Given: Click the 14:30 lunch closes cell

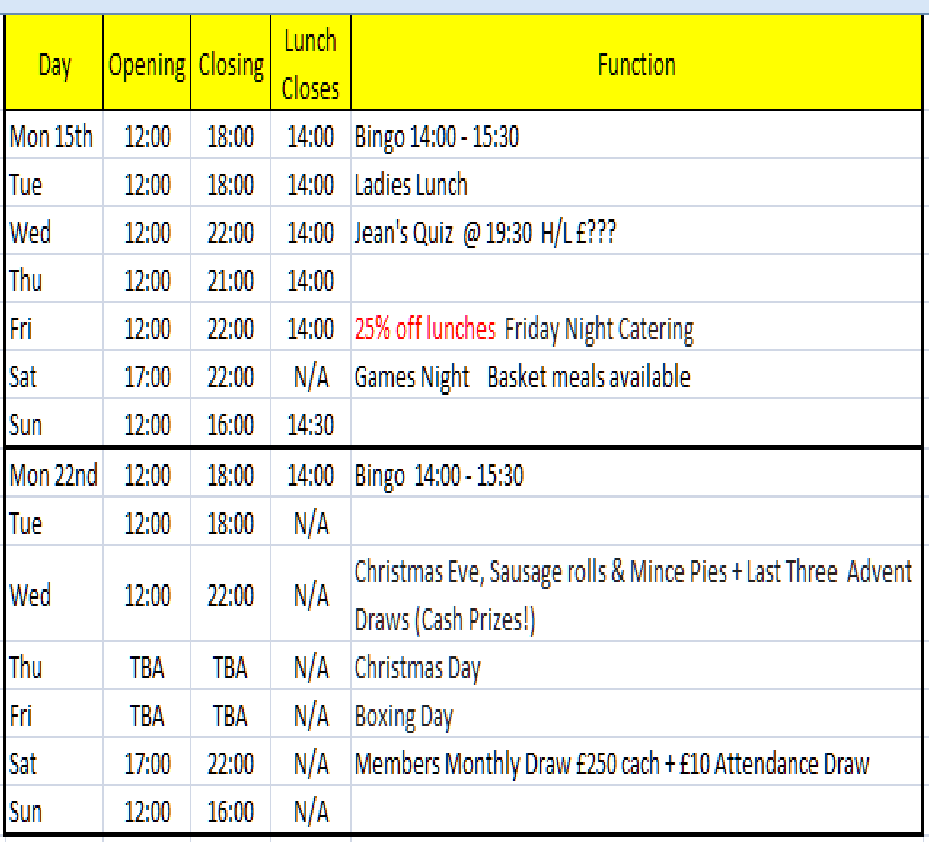Looking at the screenshot, I should (x=310, y=425).
